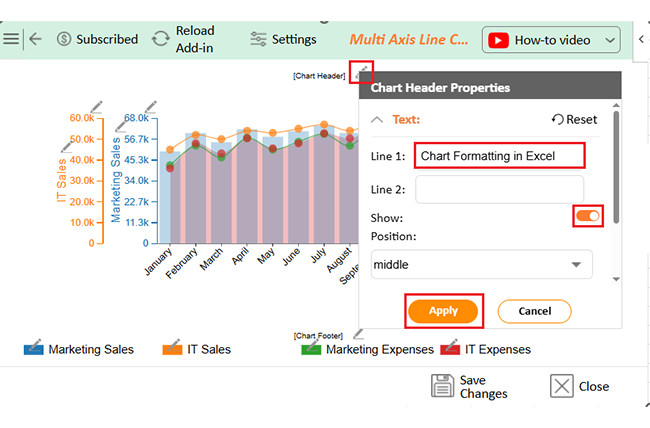Collapse the Text section chevron
Image resolution: width=650 pixels, height=428 pixels.
(377, 119)
